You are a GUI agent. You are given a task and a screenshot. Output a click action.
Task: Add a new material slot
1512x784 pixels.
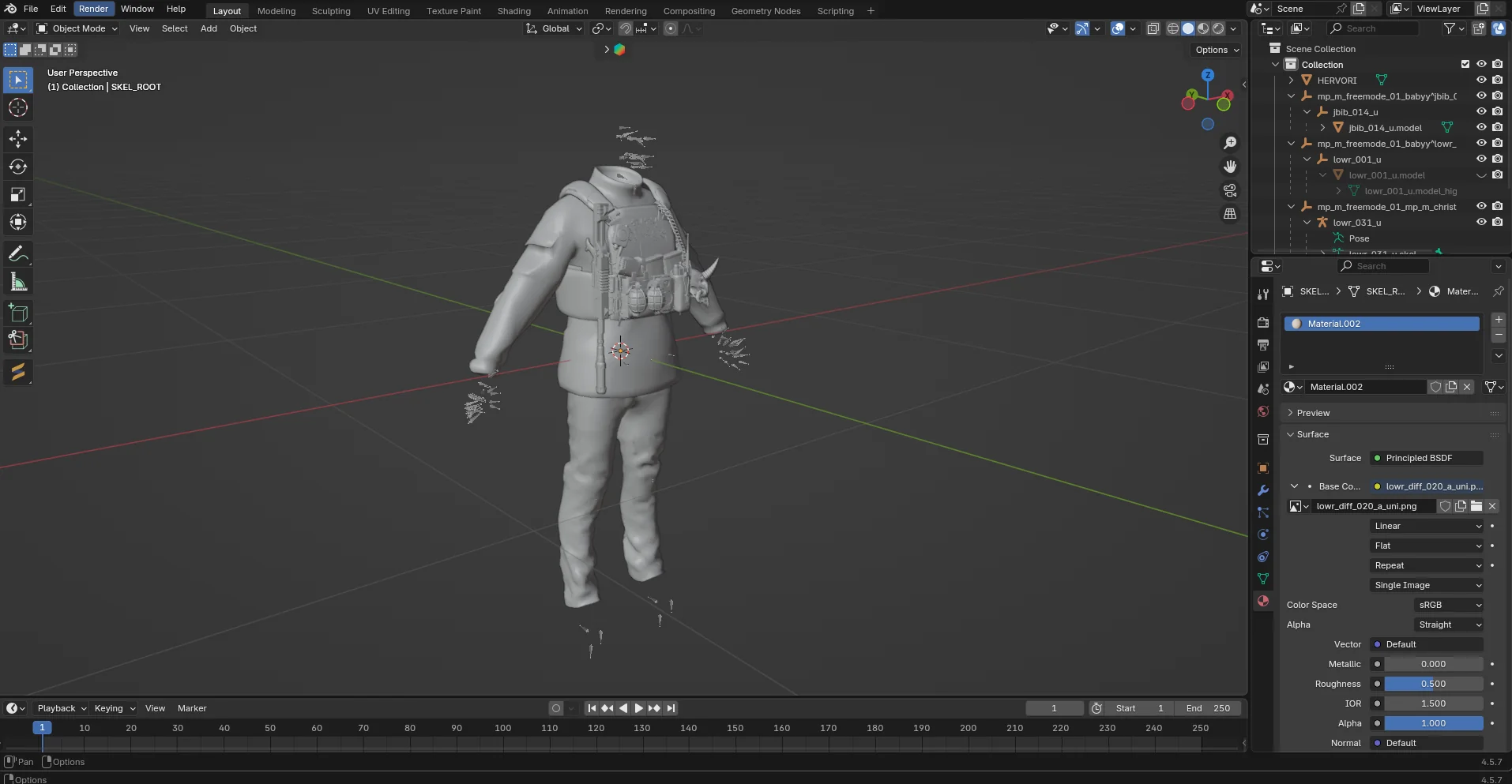point(1499,320)
